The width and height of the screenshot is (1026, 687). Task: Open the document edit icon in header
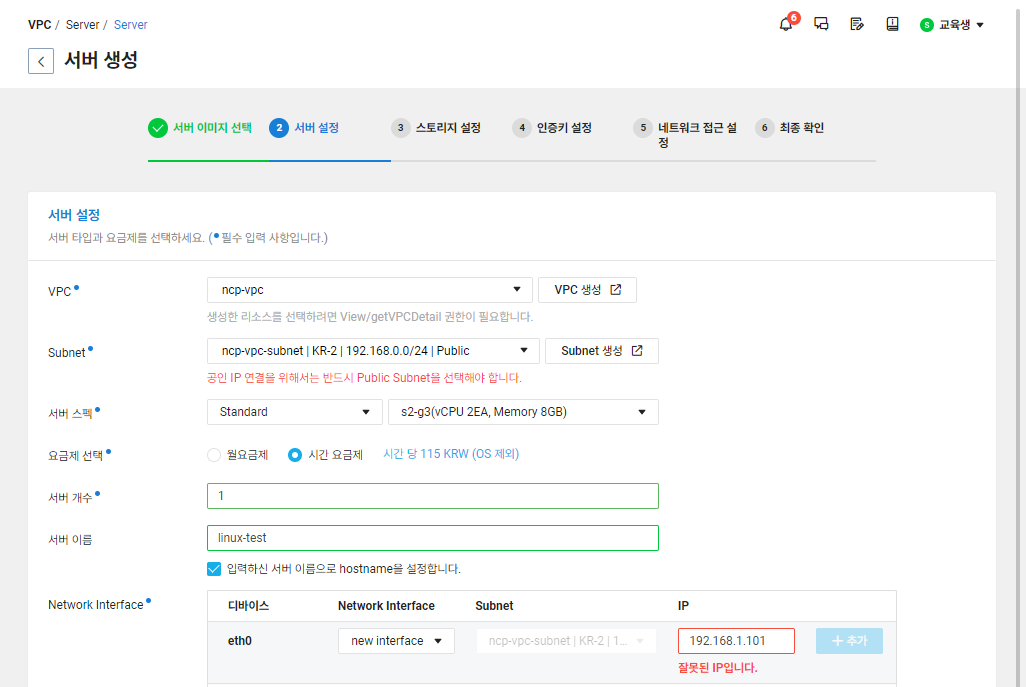(x=857, y=24)
